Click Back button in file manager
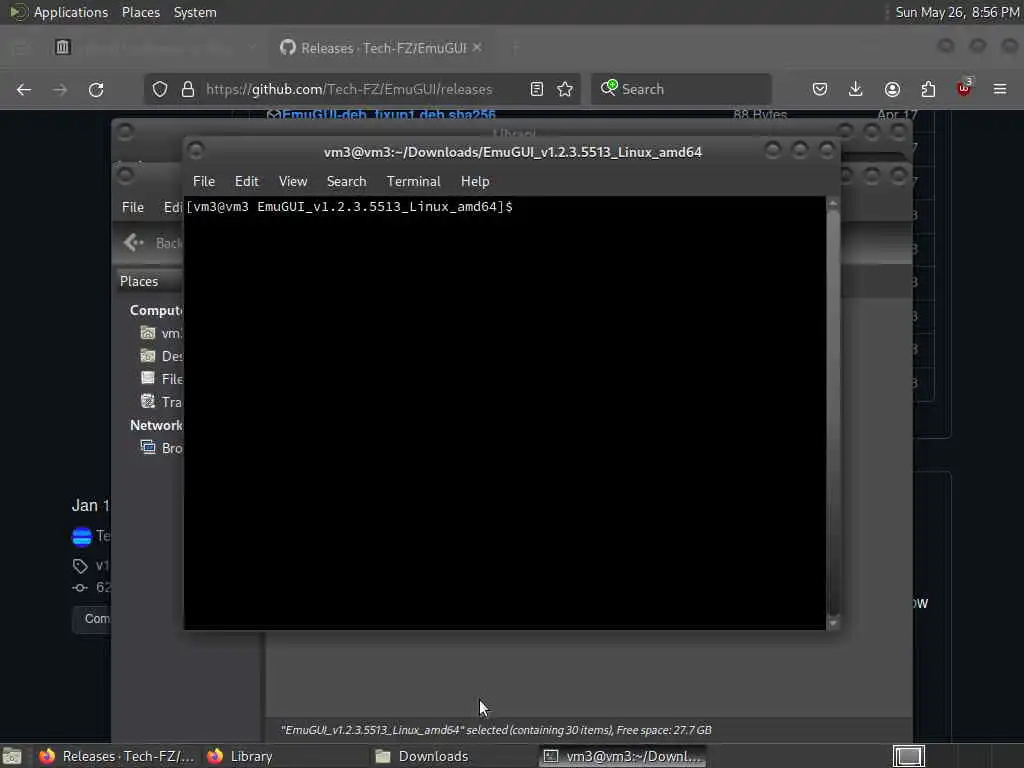The width and height of the screenshot is (1024, 768). 152,243
